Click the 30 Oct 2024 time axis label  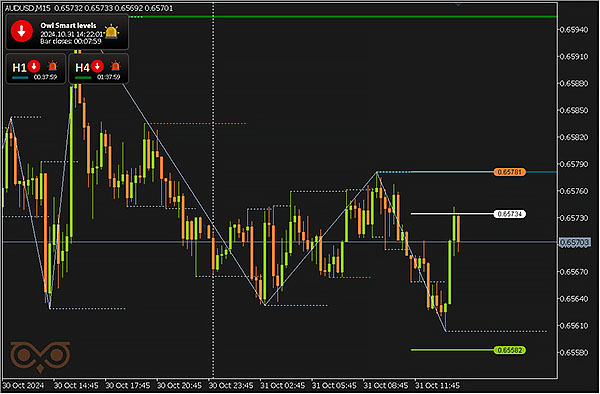[23, 385]
